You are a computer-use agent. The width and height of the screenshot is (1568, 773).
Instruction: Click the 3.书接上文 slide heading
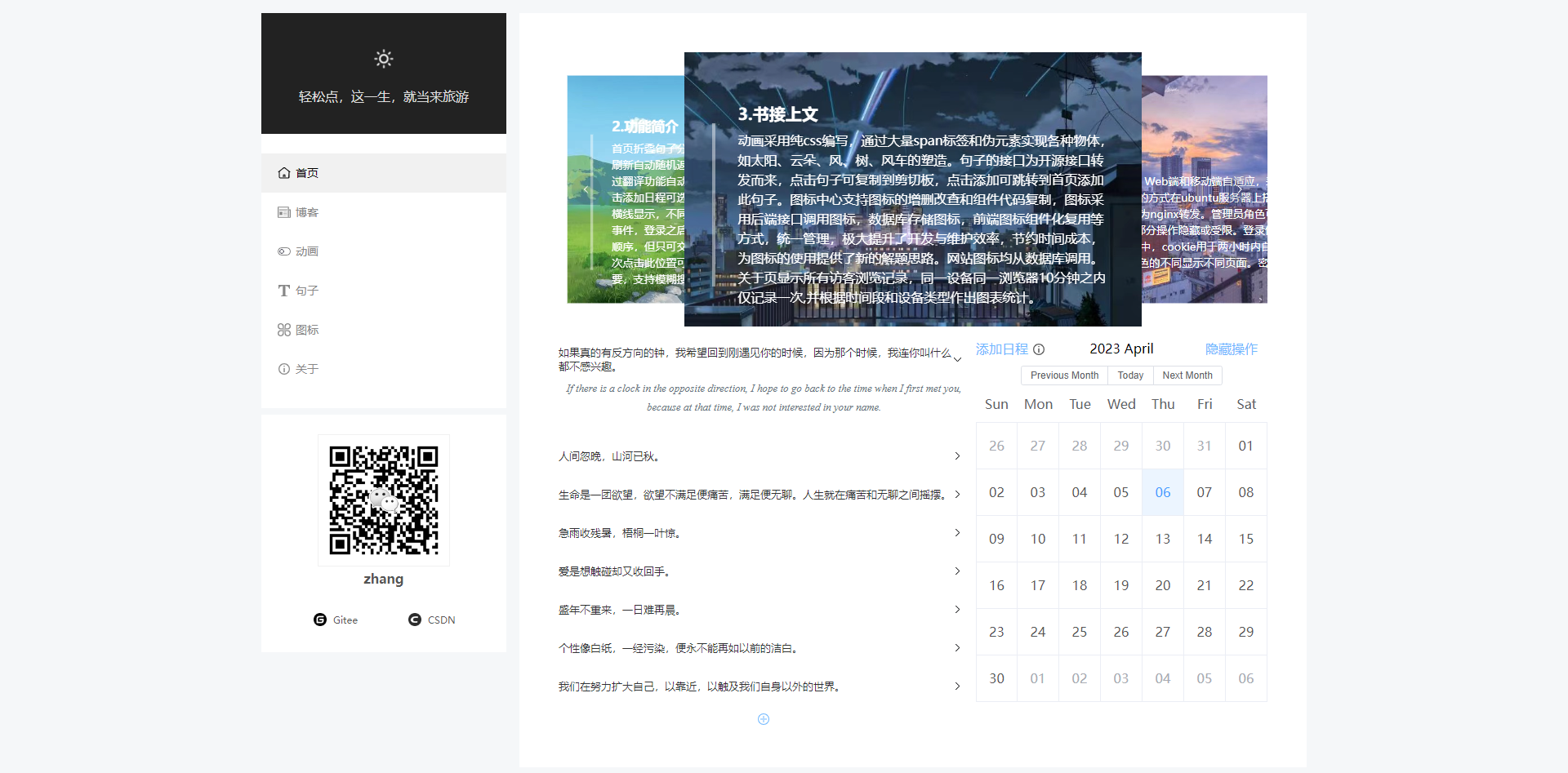(777, 114)
